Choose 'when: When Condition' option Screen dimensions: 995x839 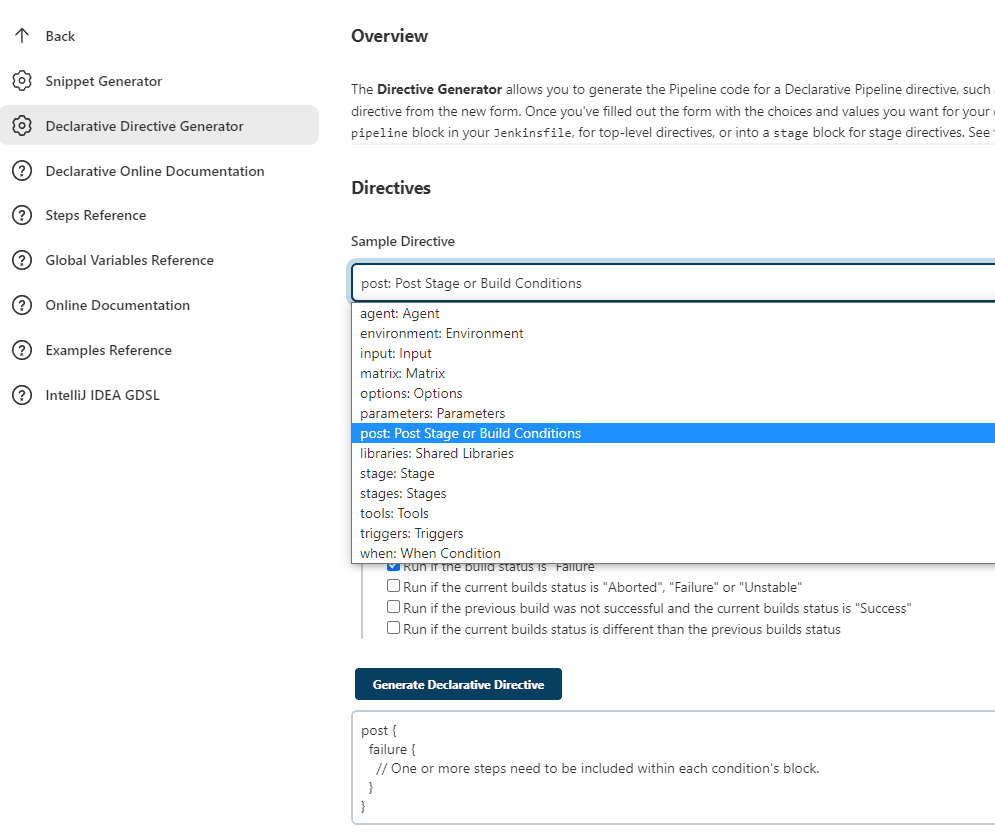[x=430, y=553]
